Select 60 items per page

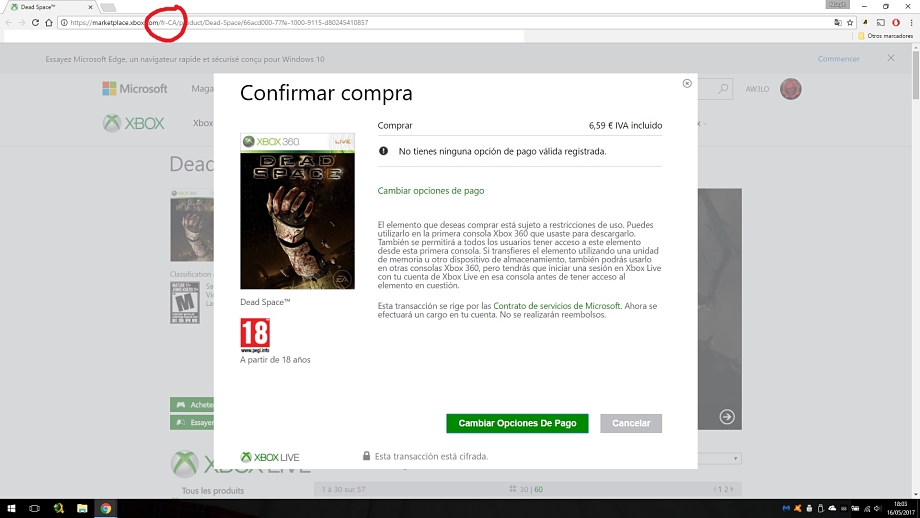539,489
